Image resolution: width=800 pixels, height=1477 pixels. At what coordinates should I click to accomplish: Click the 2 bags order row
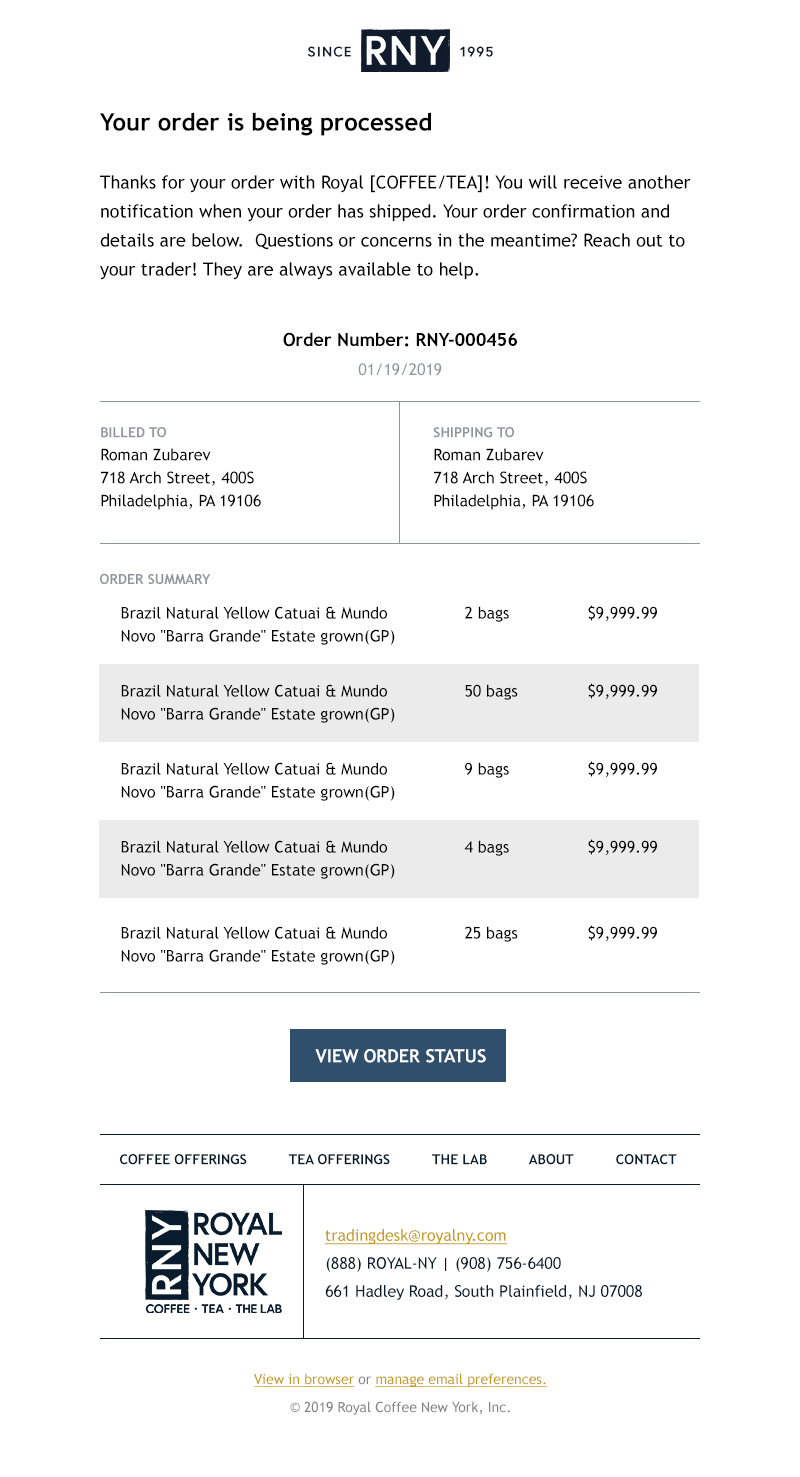coord(400,625)
